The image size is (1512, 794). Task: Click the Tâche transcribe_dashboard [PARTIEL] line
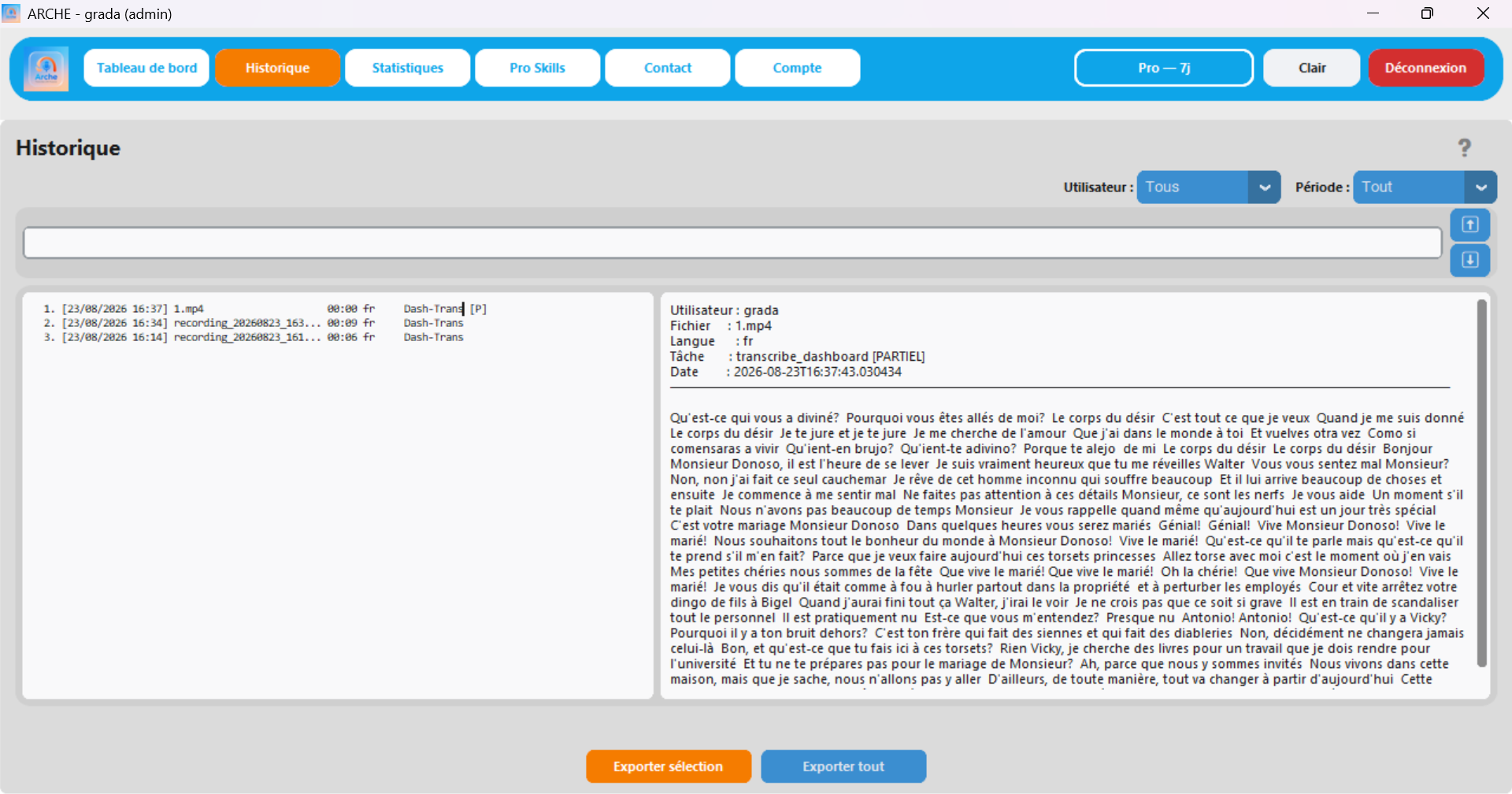click(797, 357)
